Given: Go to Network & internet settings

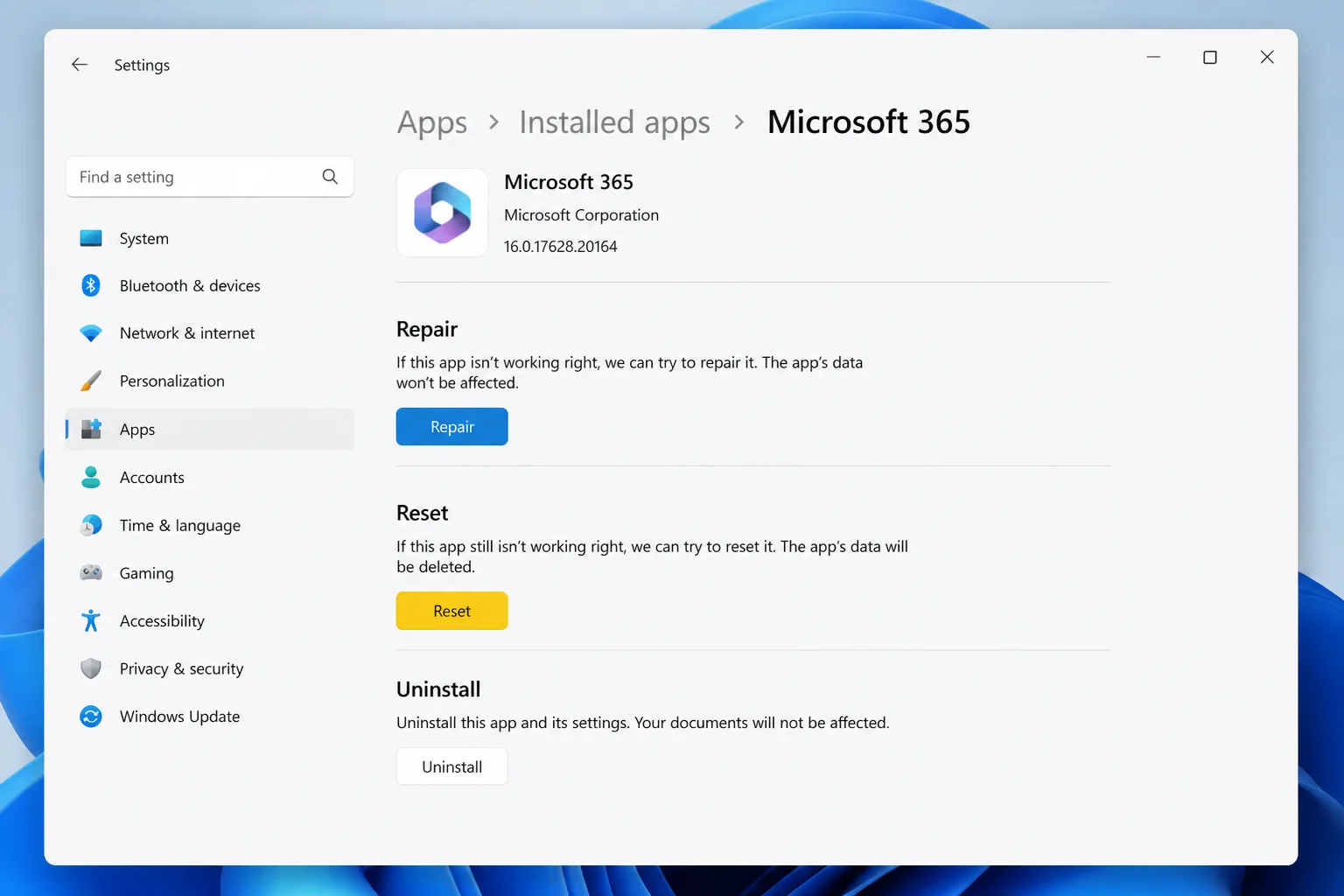Looking at the screenshot, I should [x=210, y=333].
